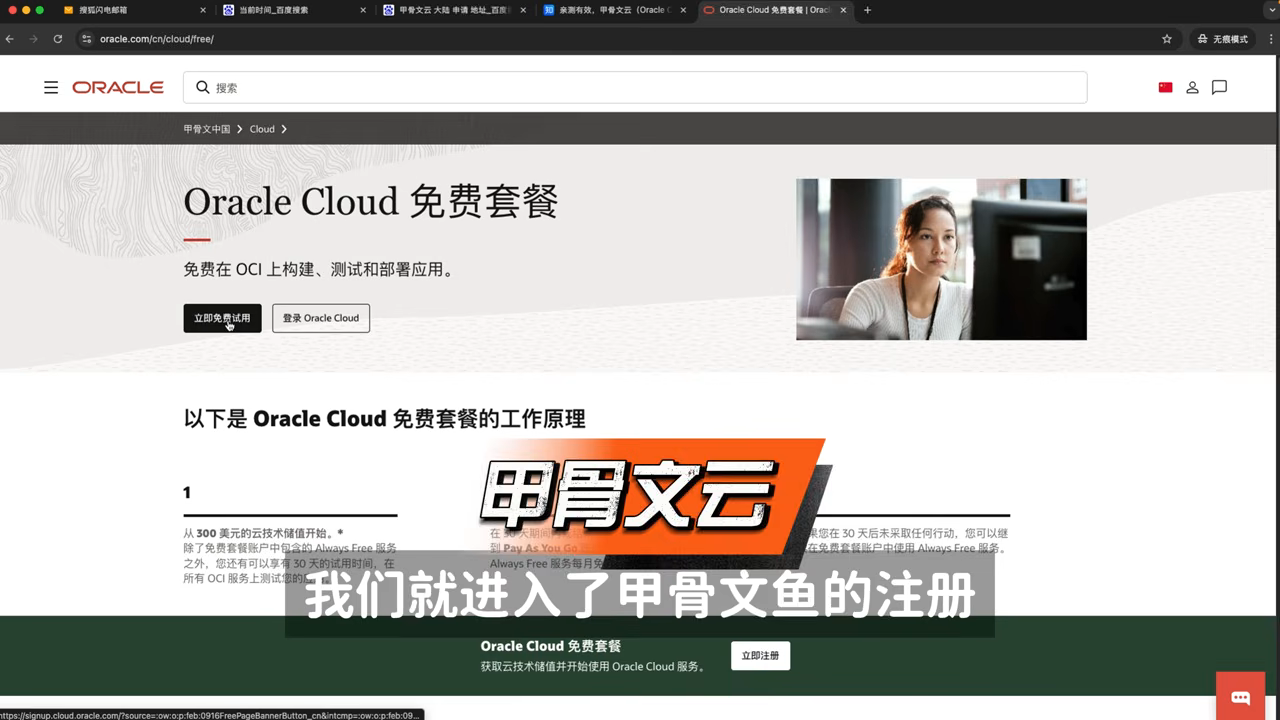Click the woman at computer hero image
Viewport: 1280px width, 720px height.
(x=941, y=260)
